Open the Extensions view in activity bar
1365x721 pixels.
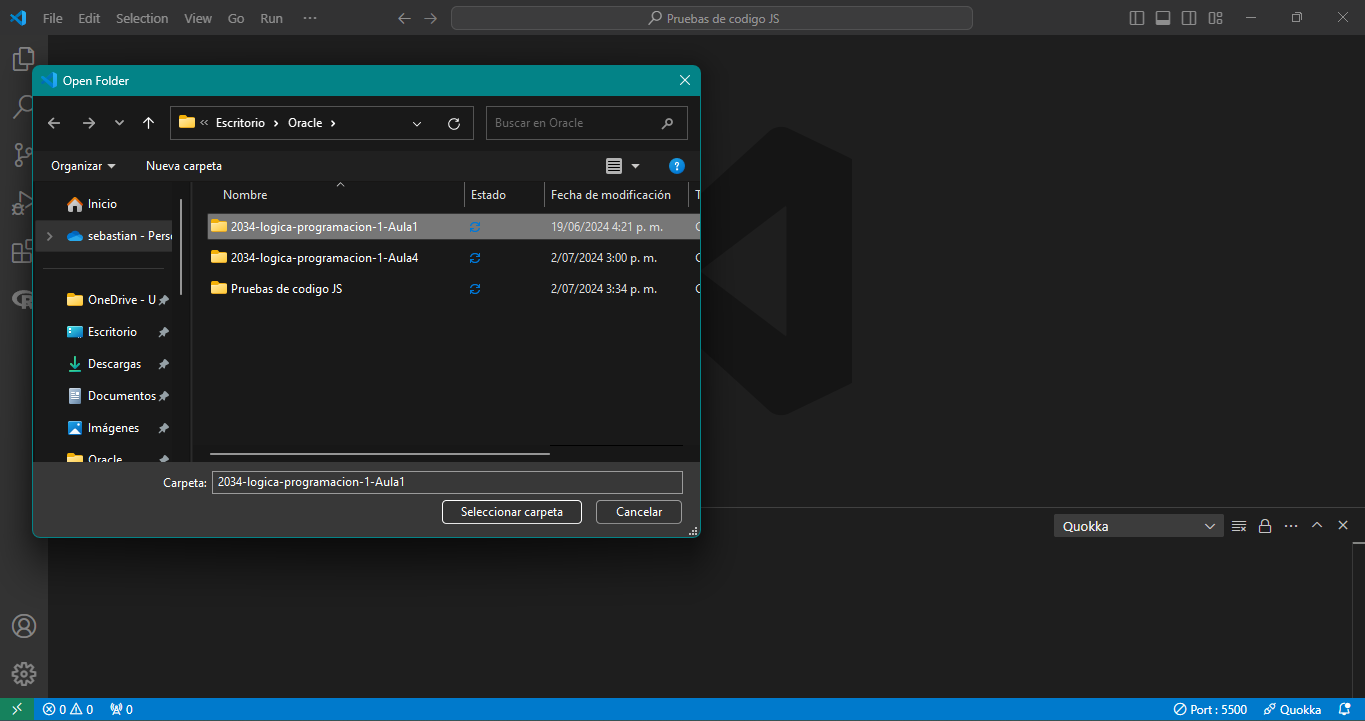click(x=23, y=252)
